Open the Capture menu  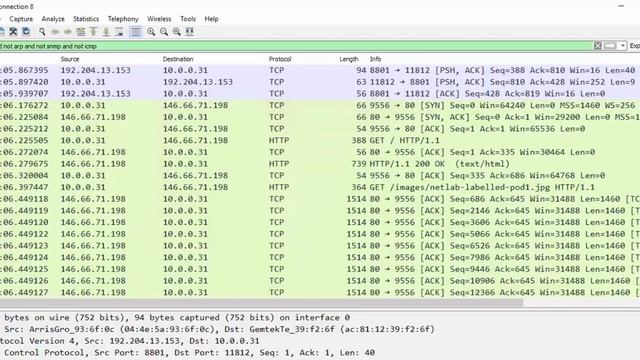pyautogui.click(x=21, y=19)
